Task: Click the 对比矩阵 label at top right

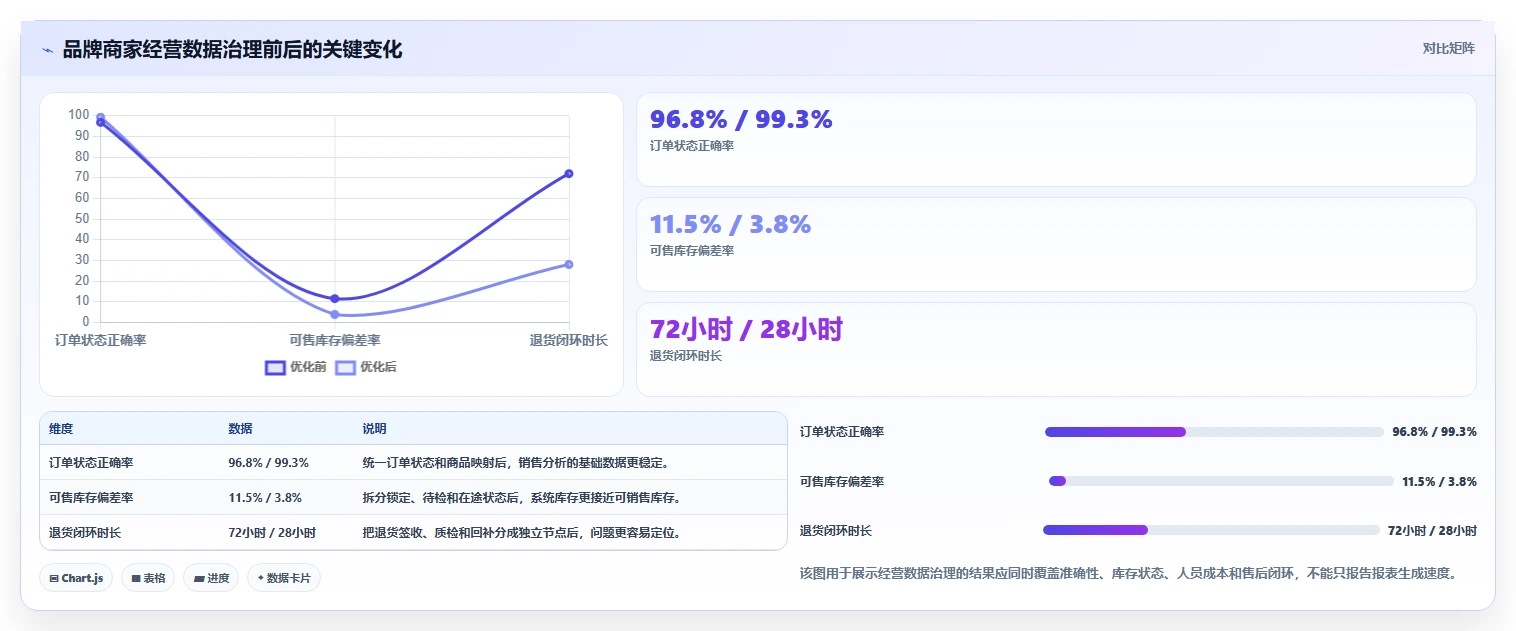Action: pos(1448,48)
